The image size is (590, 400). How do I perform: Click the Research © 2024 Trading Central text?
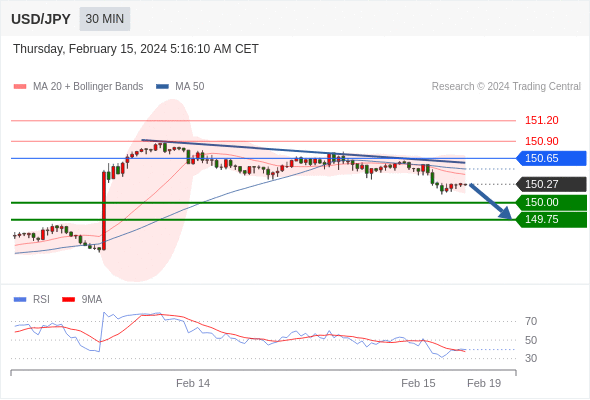point(506,87)
